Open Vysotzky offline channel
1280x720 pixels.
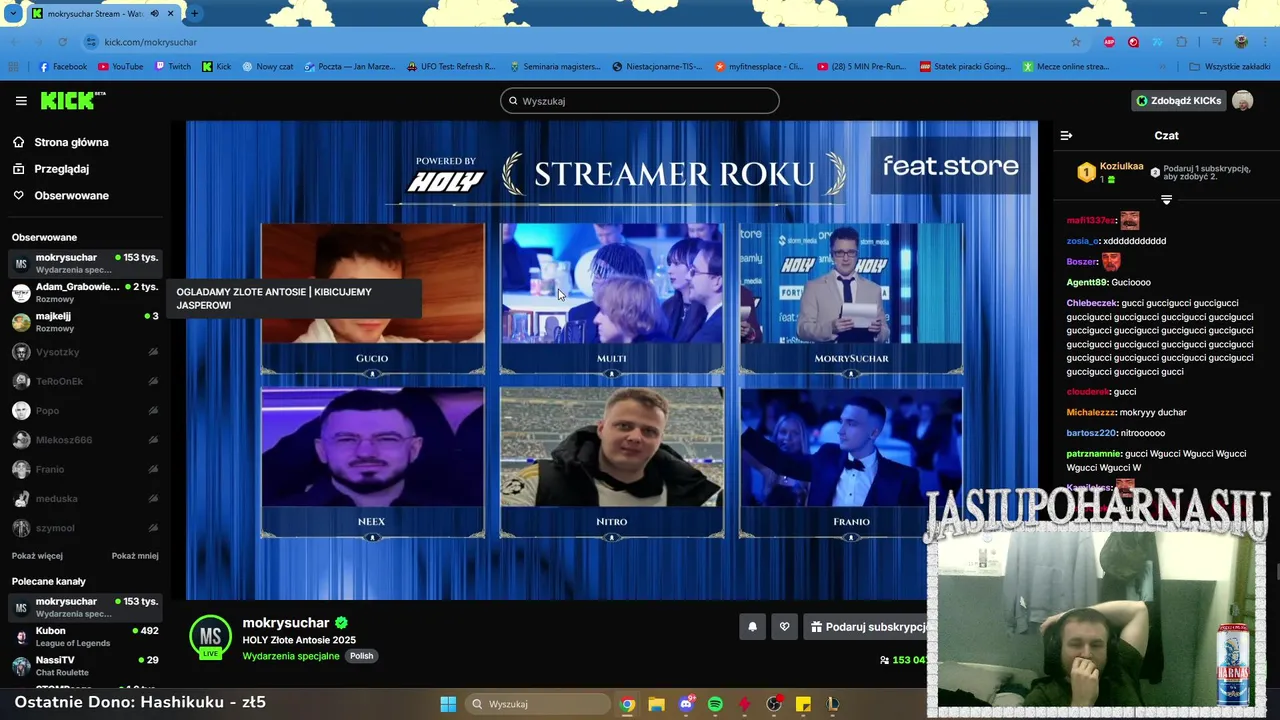tap(85, 352)
